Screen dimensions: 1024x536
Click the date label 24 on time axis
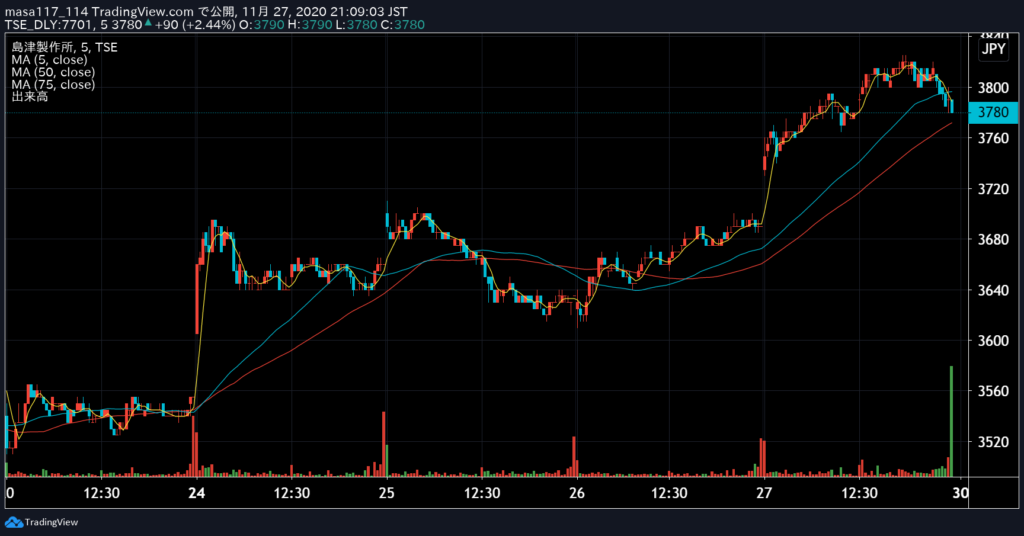pyautogui.click(x=197, y=493)
